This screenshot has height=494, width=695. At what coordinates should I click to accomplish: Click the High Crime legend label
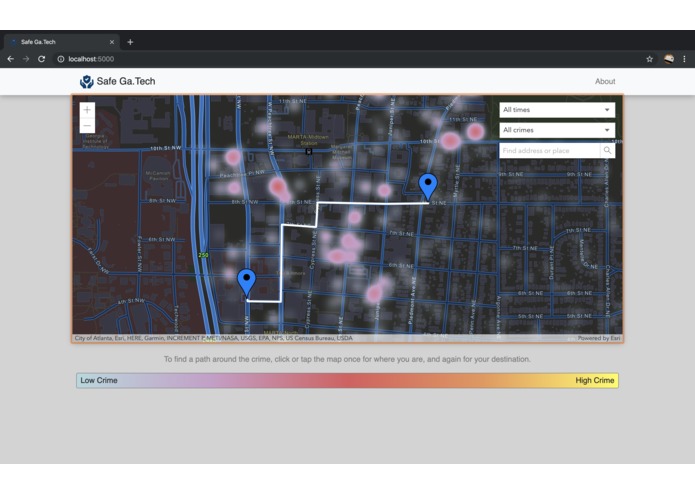click(x=595, y=381)
